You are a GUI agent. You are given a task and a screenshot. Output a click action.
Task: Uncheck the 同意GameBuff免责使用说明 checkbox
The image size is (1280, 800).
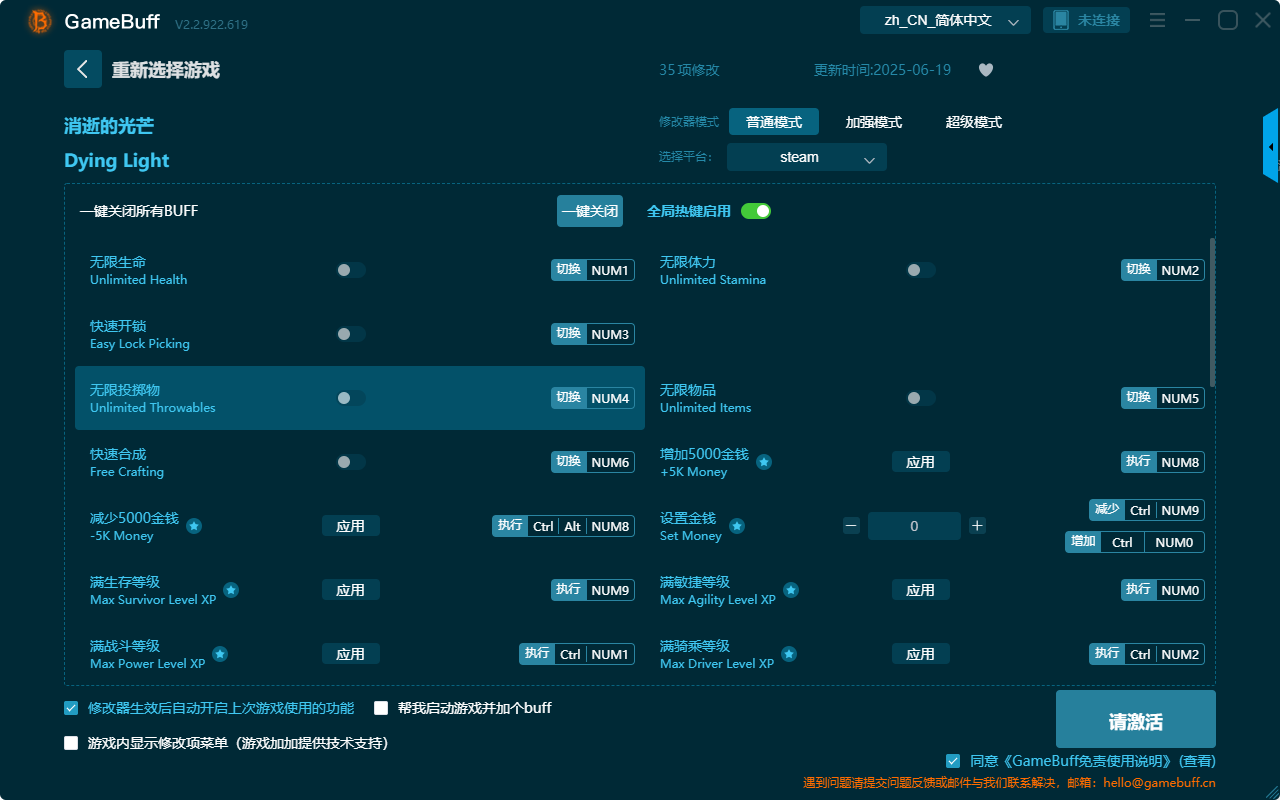[952, 760]
